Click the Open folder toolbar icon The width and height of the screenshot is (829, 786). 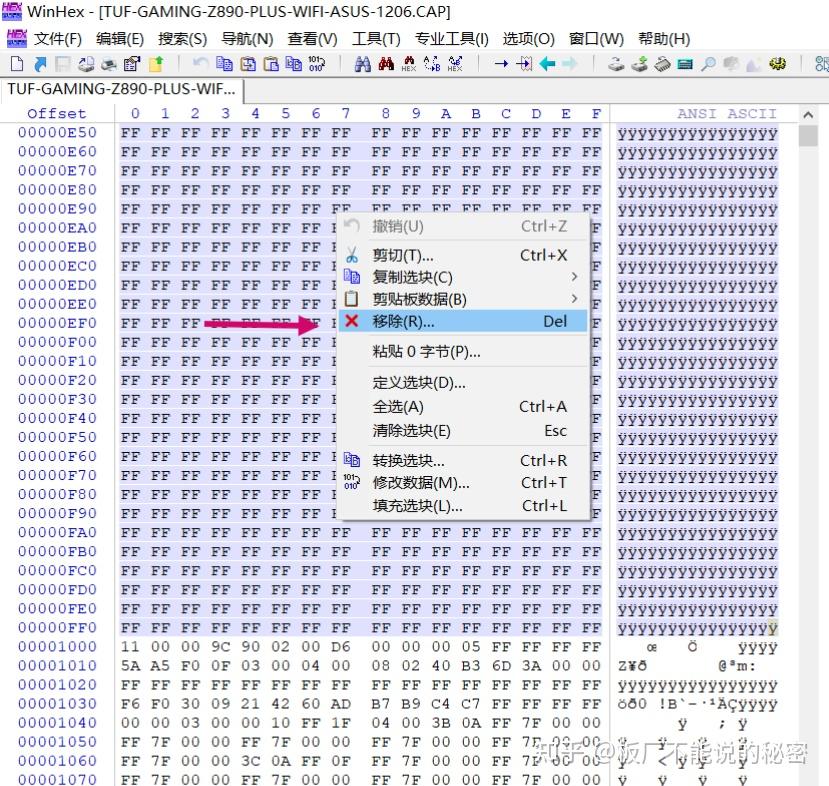point(156,64)
